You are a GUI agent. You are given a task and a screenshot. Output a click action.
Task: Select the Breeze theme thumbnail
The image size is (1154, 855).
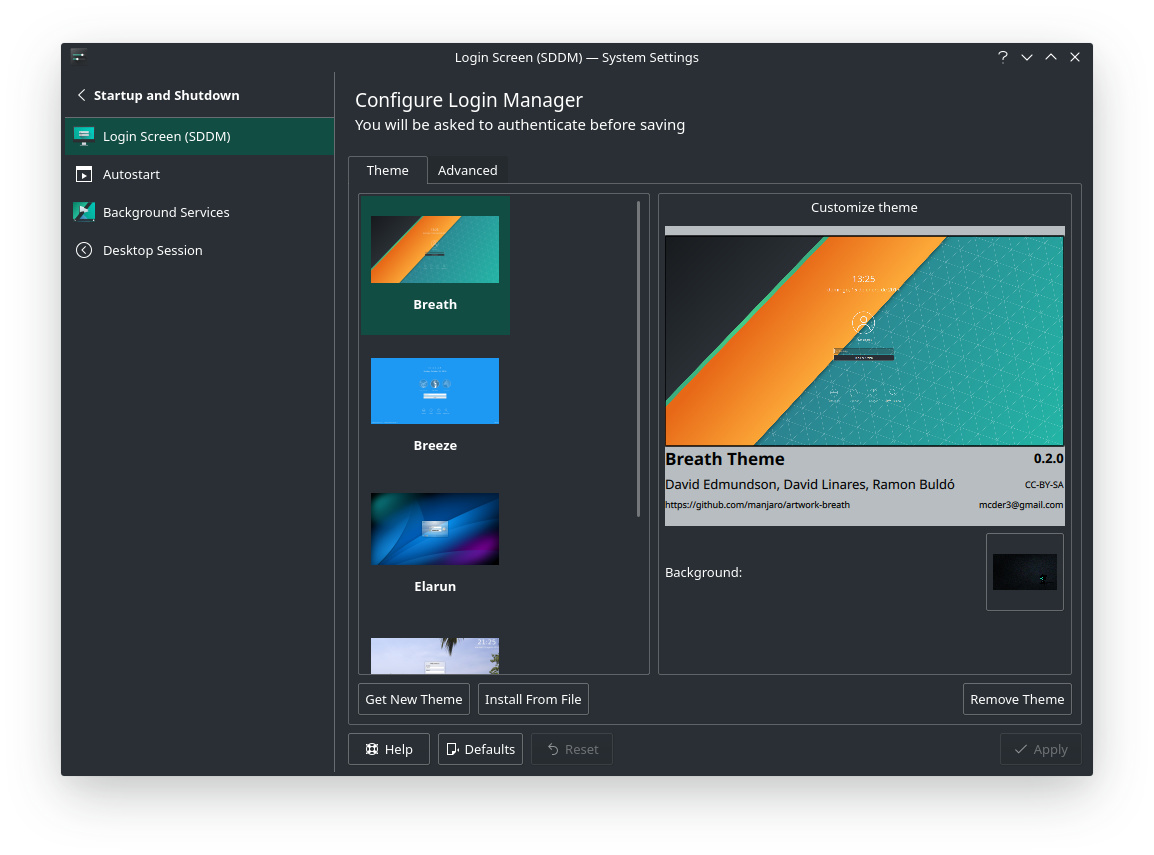(x=435, y=391)
